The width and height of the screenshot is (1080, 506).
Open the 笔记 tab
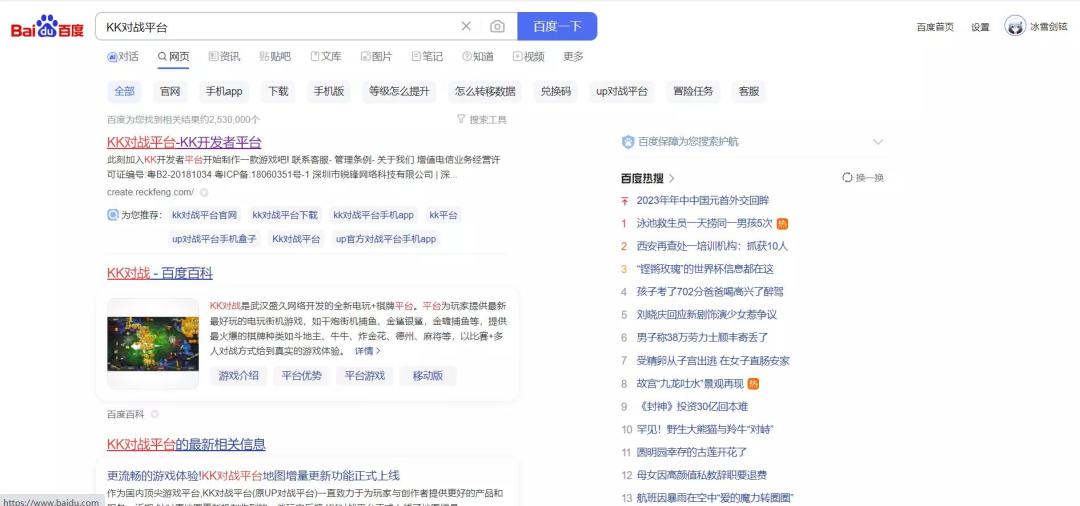click(x=427, y=56)
